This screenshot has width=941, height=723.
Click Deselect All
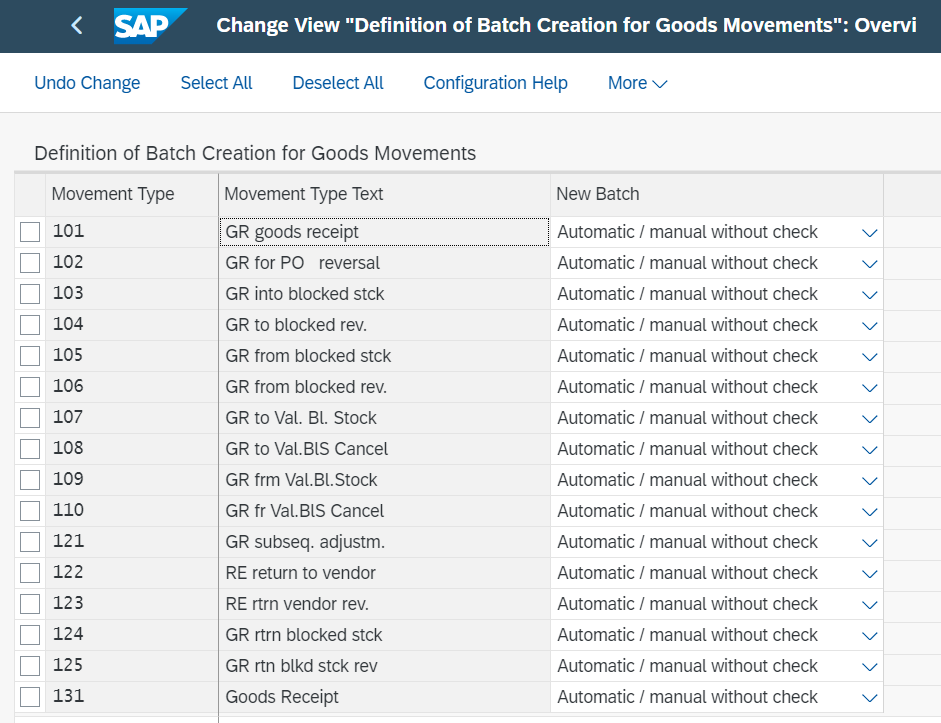click(x=338, y=83)
